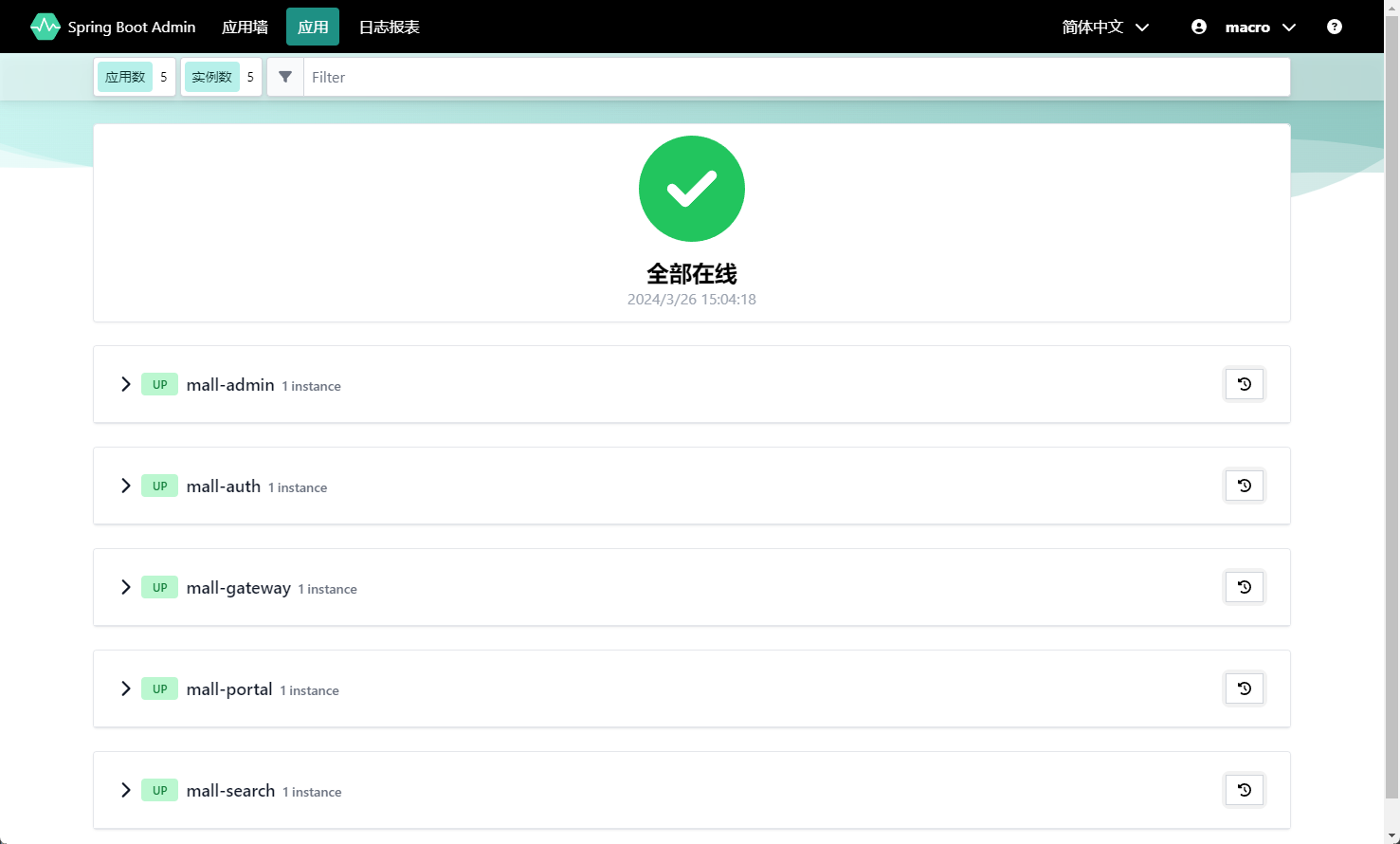Select the 应用 navigation tab

point(313,27)
